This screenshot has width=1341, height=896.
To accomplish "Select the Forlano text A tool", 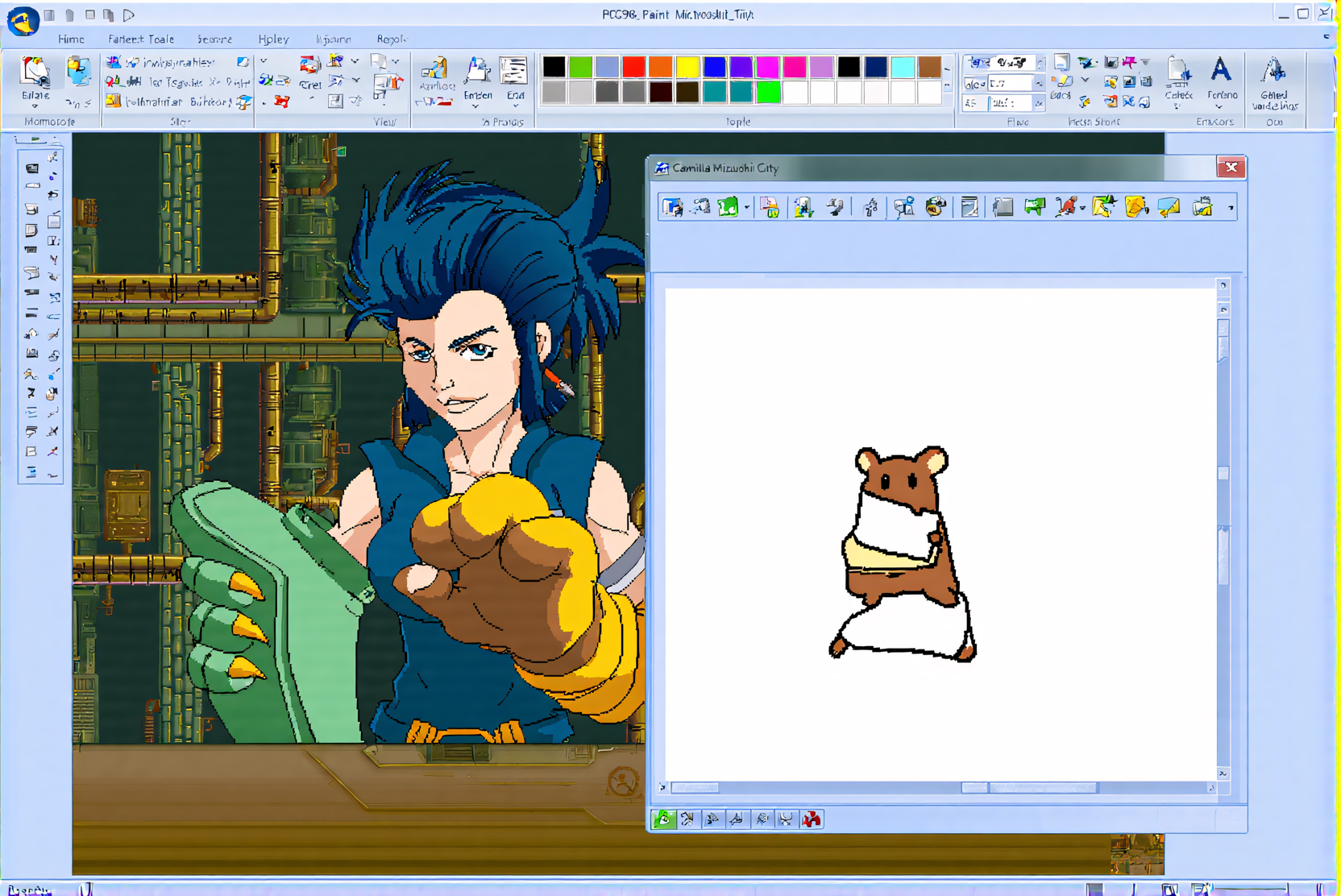I will click(x=1221, y=71).
